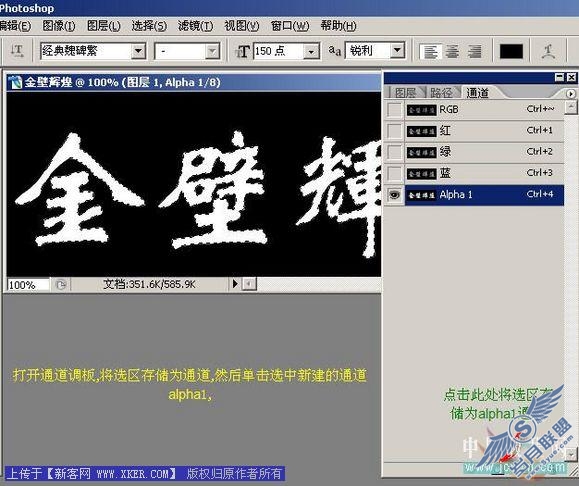Open channels panel flyout menu arrow
The height and width of the screenshot is (486, 579).
pos(570,94)
